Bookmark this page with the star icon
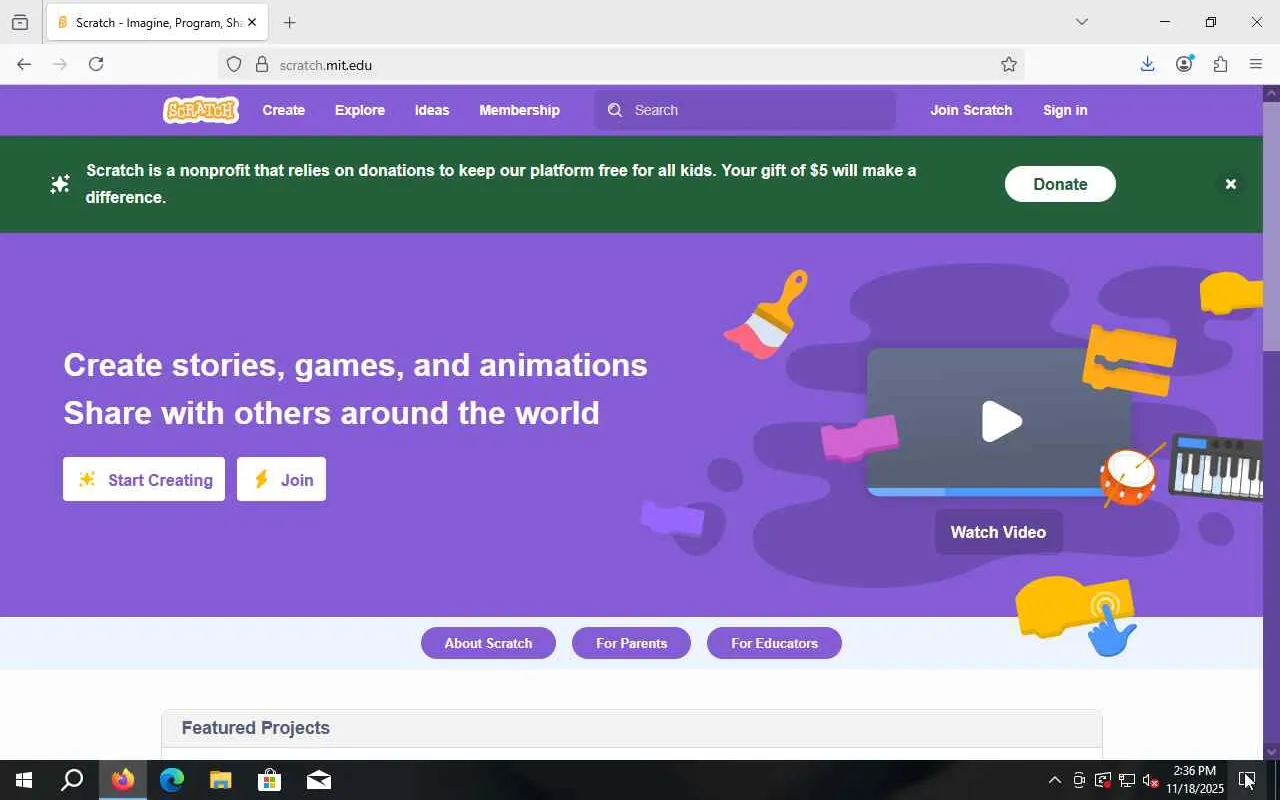This screenshot has width=1280, height=800. pos(1009,64)
